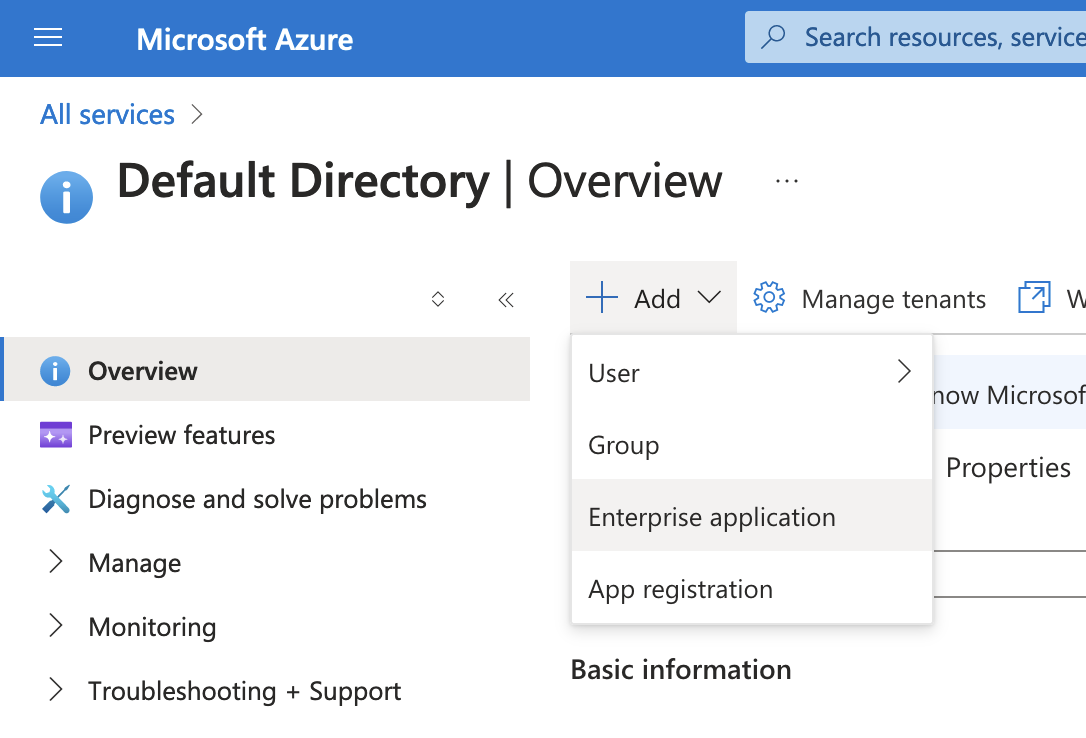Screen dimensions: 1086x738
Task: Open the ellipsis more options menu
Action: 787,181
